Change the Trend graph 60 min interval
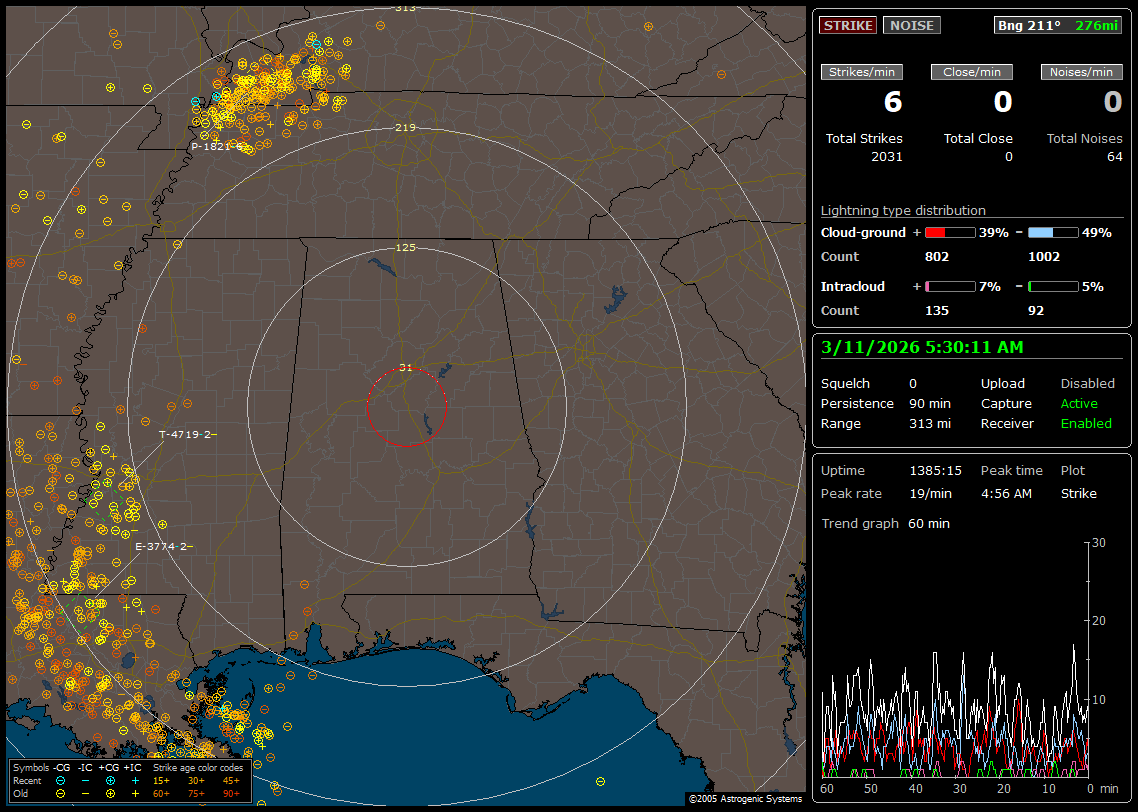Screen dimensions: 1138x812 928,524
